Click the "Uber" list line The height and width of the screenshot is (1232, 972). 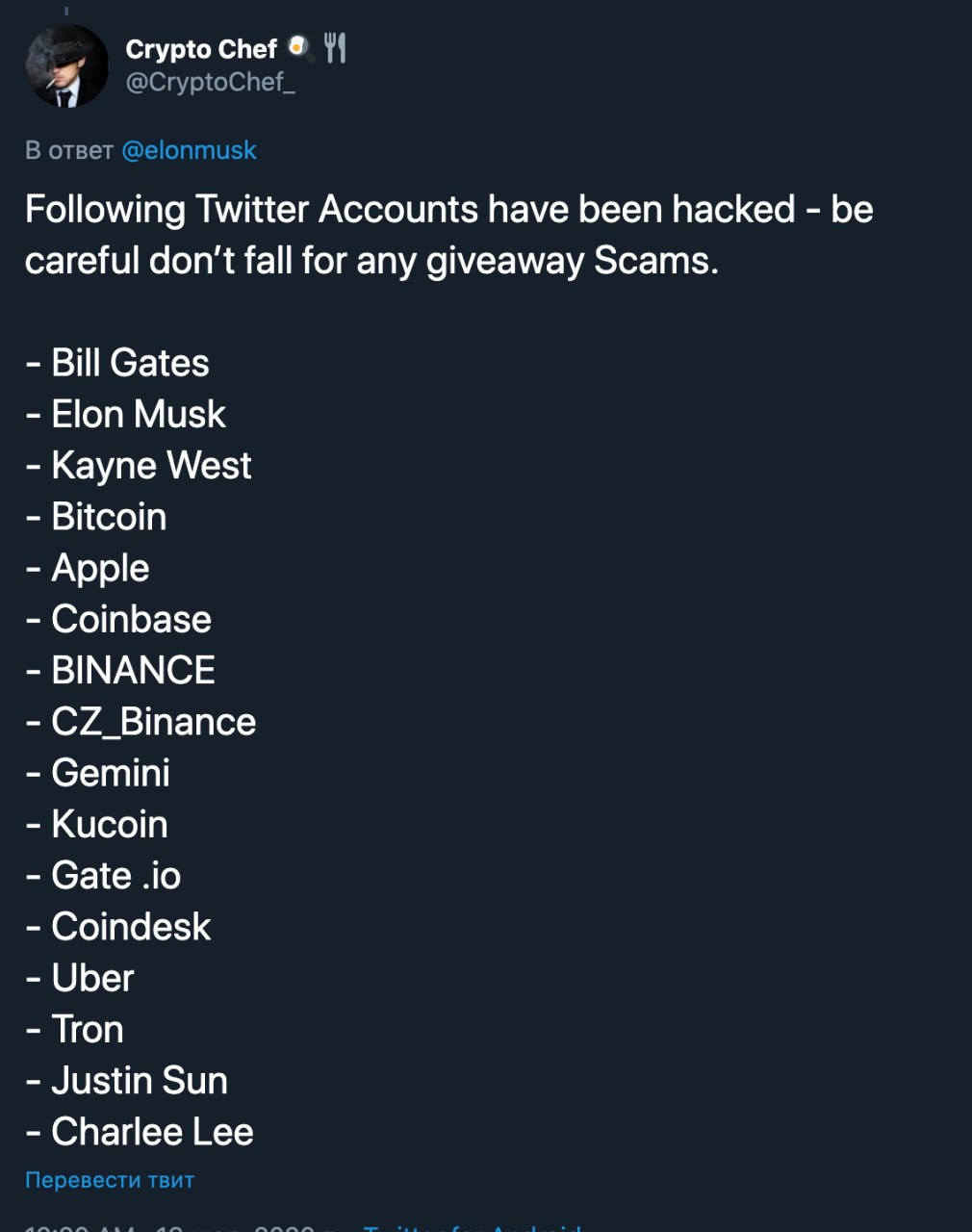coord(80,978)
